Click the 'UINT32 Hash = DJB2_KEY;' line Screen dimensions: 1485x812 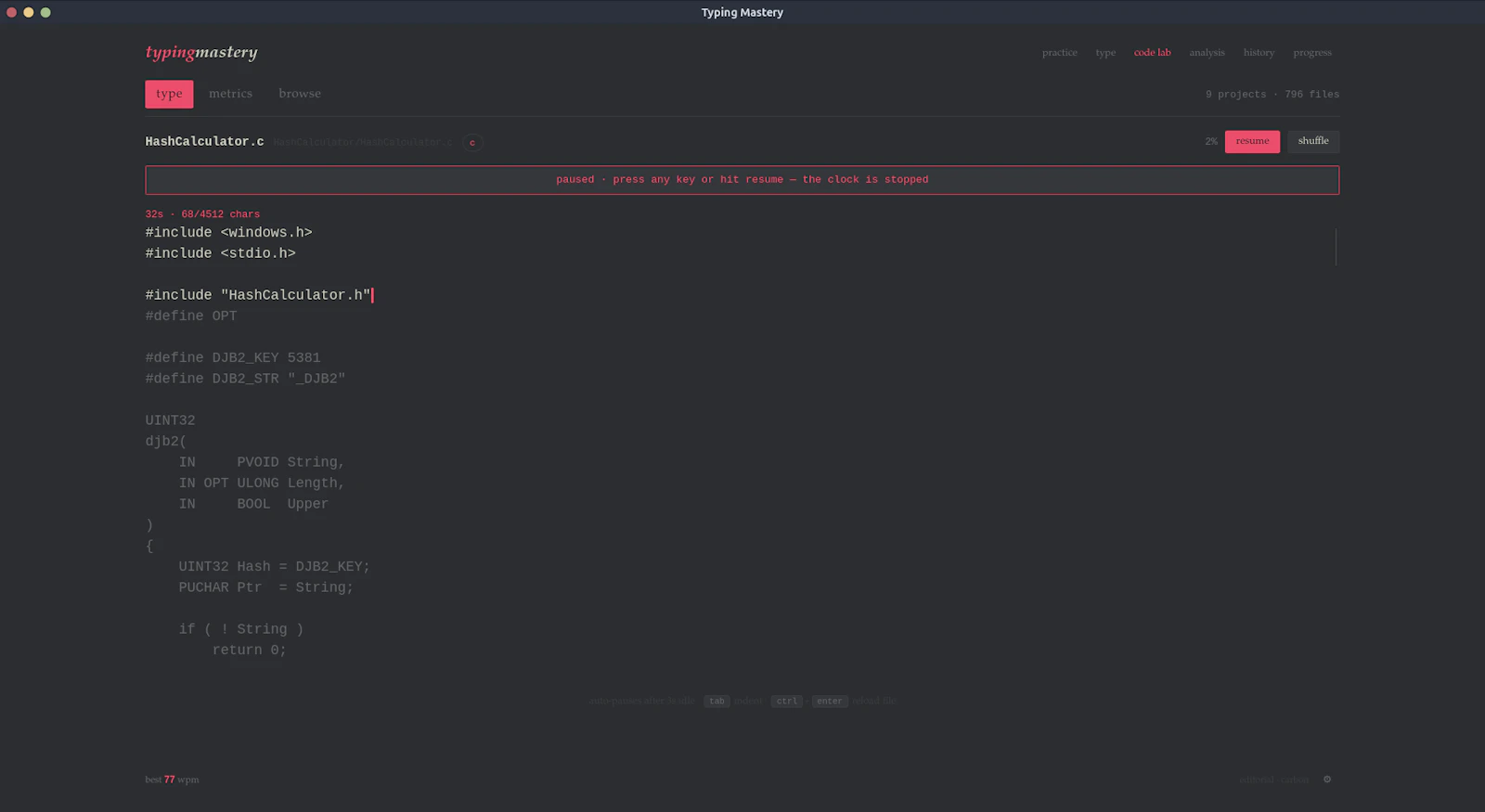pyautogui.click(x=275, y=567)
